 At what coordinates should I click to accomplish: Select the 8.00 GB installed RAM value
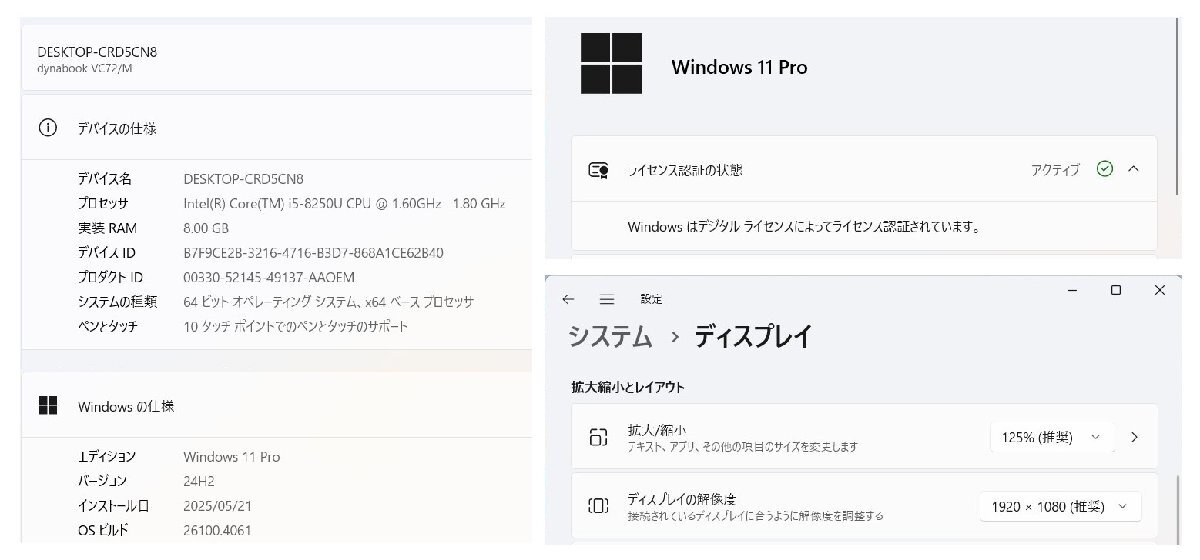coord(207,228)
